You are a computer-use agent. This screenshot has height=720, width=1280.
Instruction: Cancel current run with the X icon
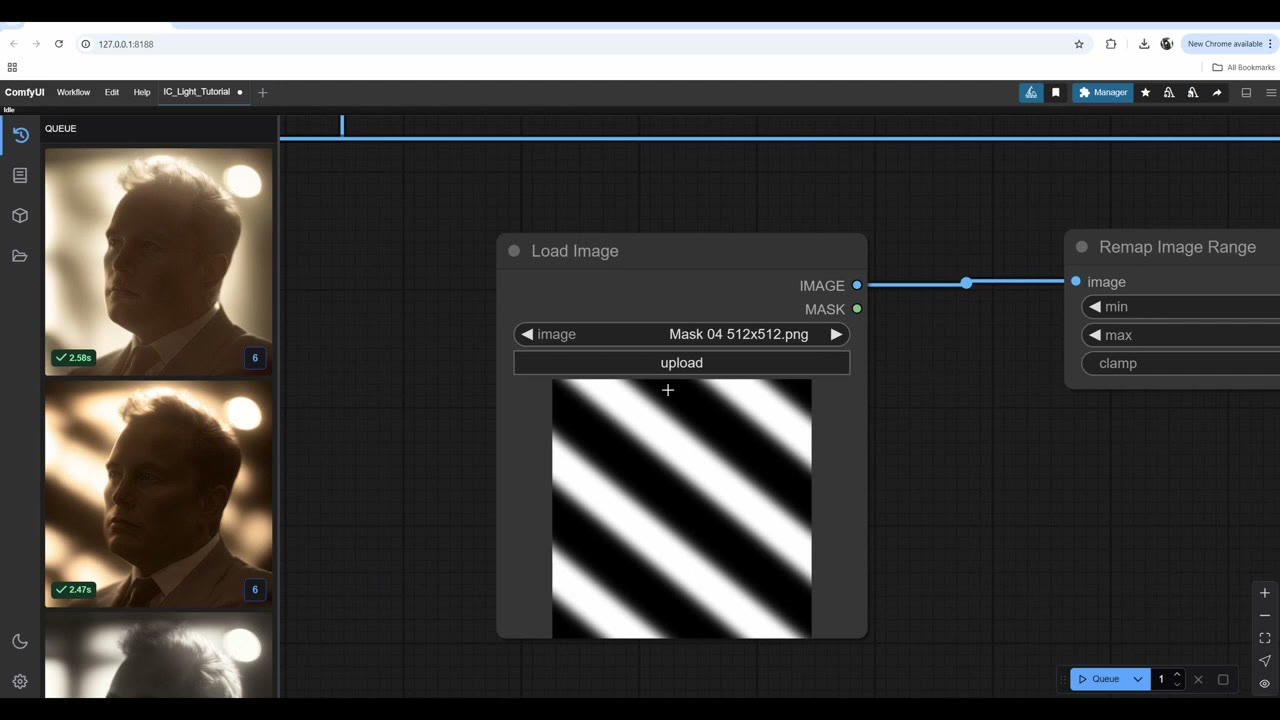(1198, 679)
